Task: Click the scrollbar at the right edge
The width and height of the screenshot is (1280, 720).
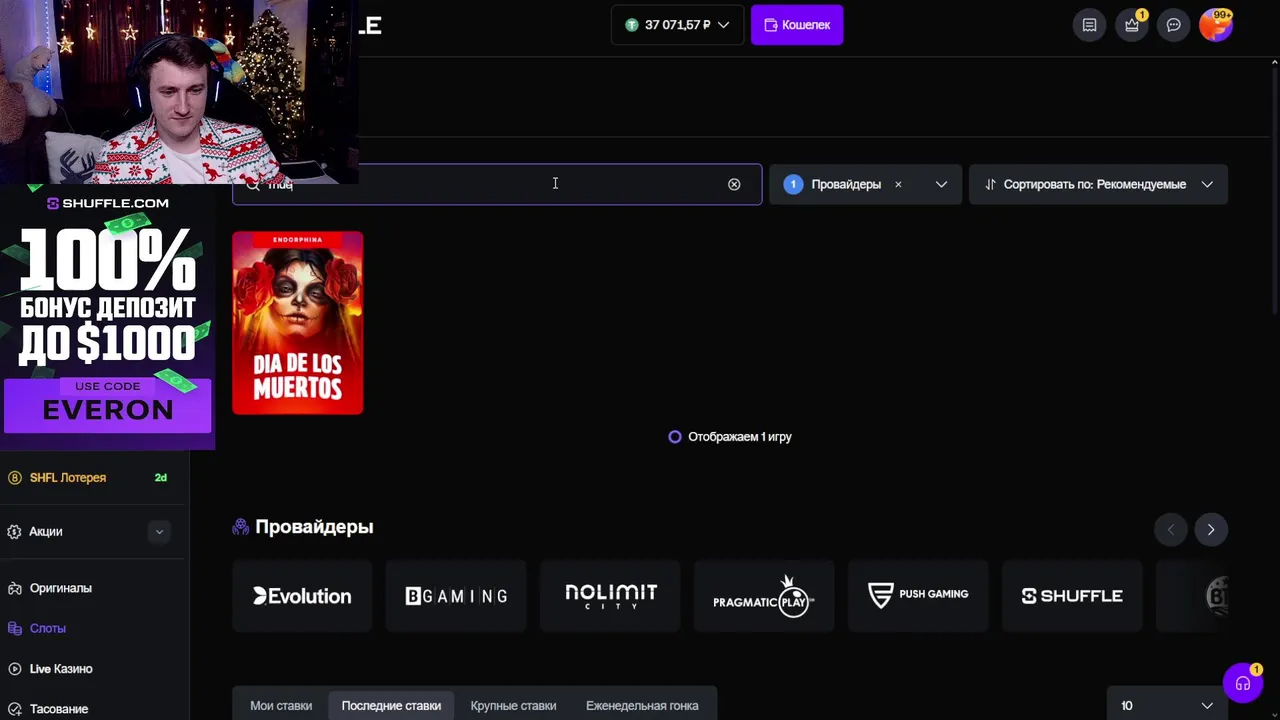Action: (1275, 190)
